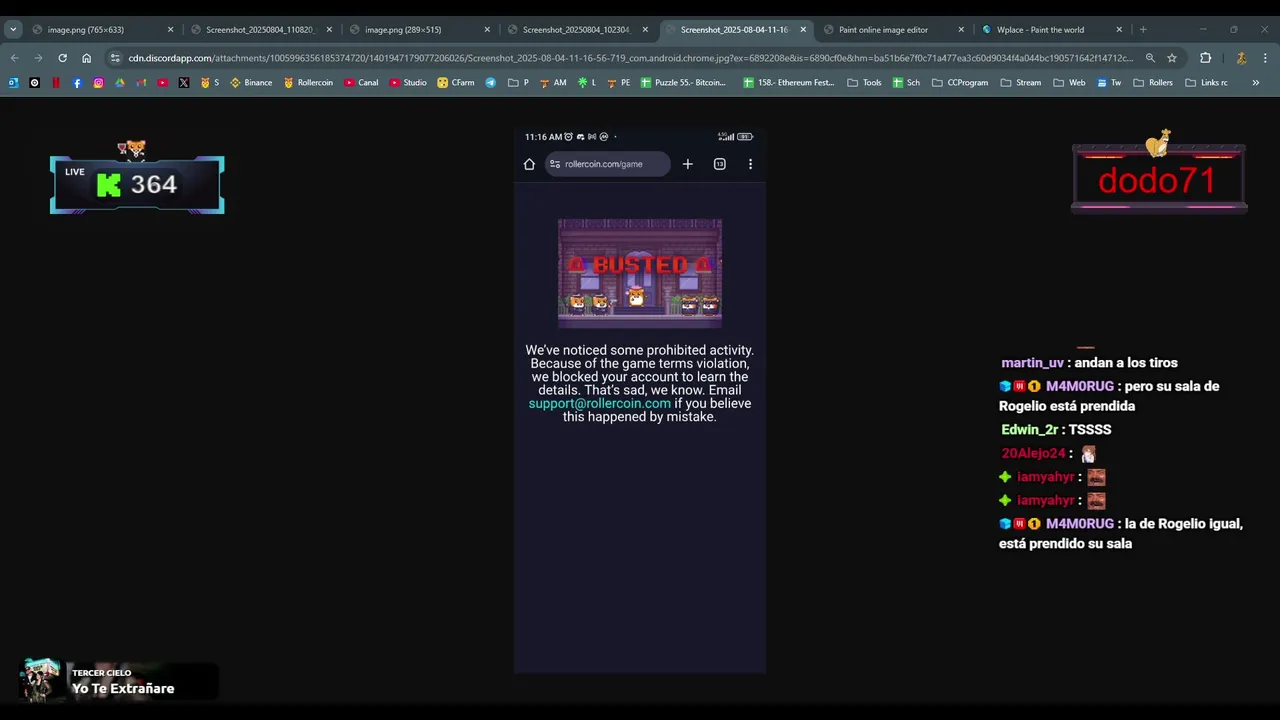
Task: Open the AM bookmark
Action: 553,83
